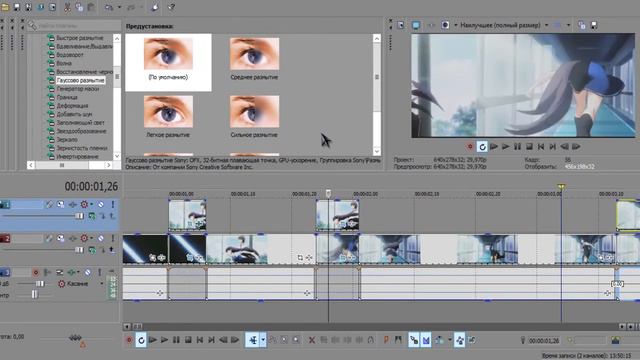Viewport: 640px width, 360px height.
Task: Open automation settings dropdown on track 2
Action: point(91,238)
